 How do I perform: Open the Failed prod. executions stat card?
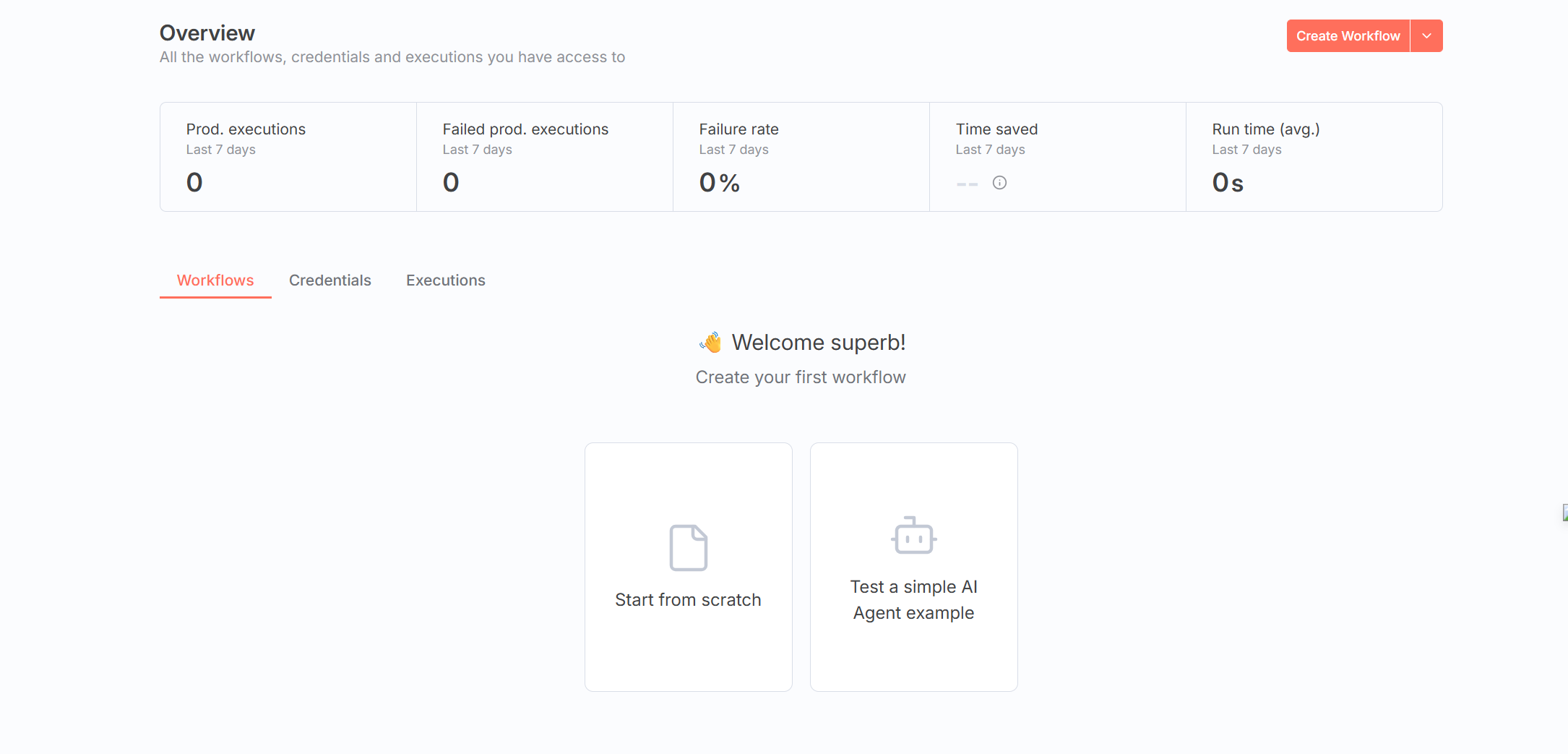(x=545, y=157)
